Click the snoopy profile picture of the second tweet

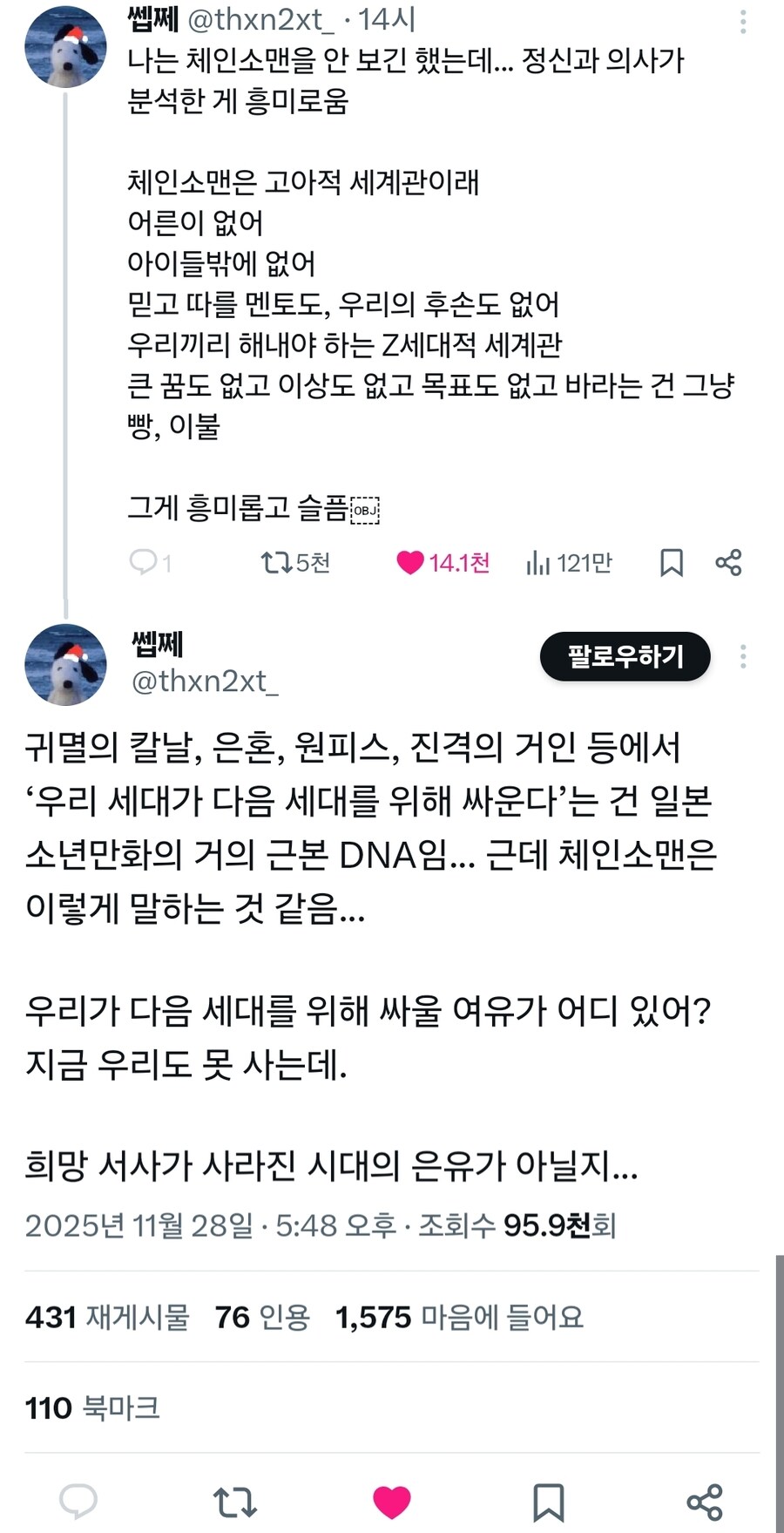coord(65,665)
